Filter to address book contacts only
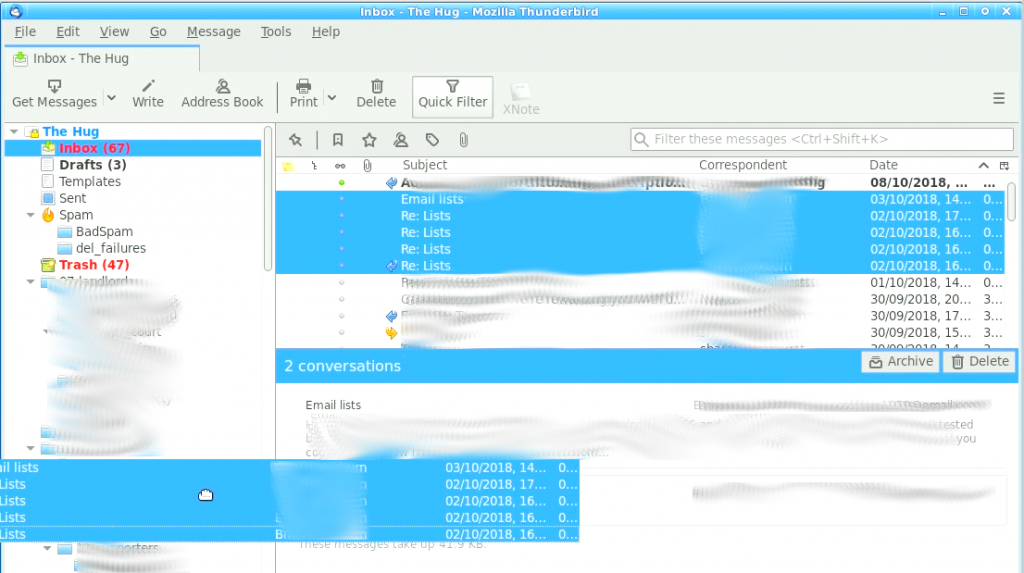The height and width of the screenshot is (573, 1024). [x=400, y=140]
